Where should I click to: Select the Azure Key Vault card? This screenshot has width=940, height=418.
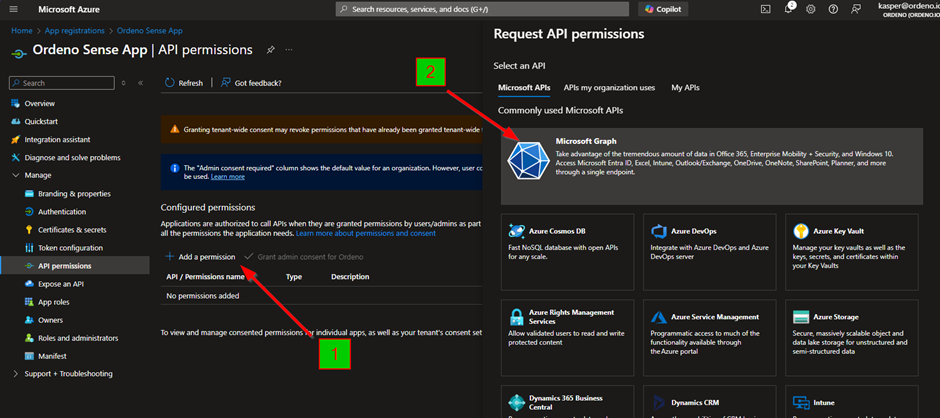[851, 252]
